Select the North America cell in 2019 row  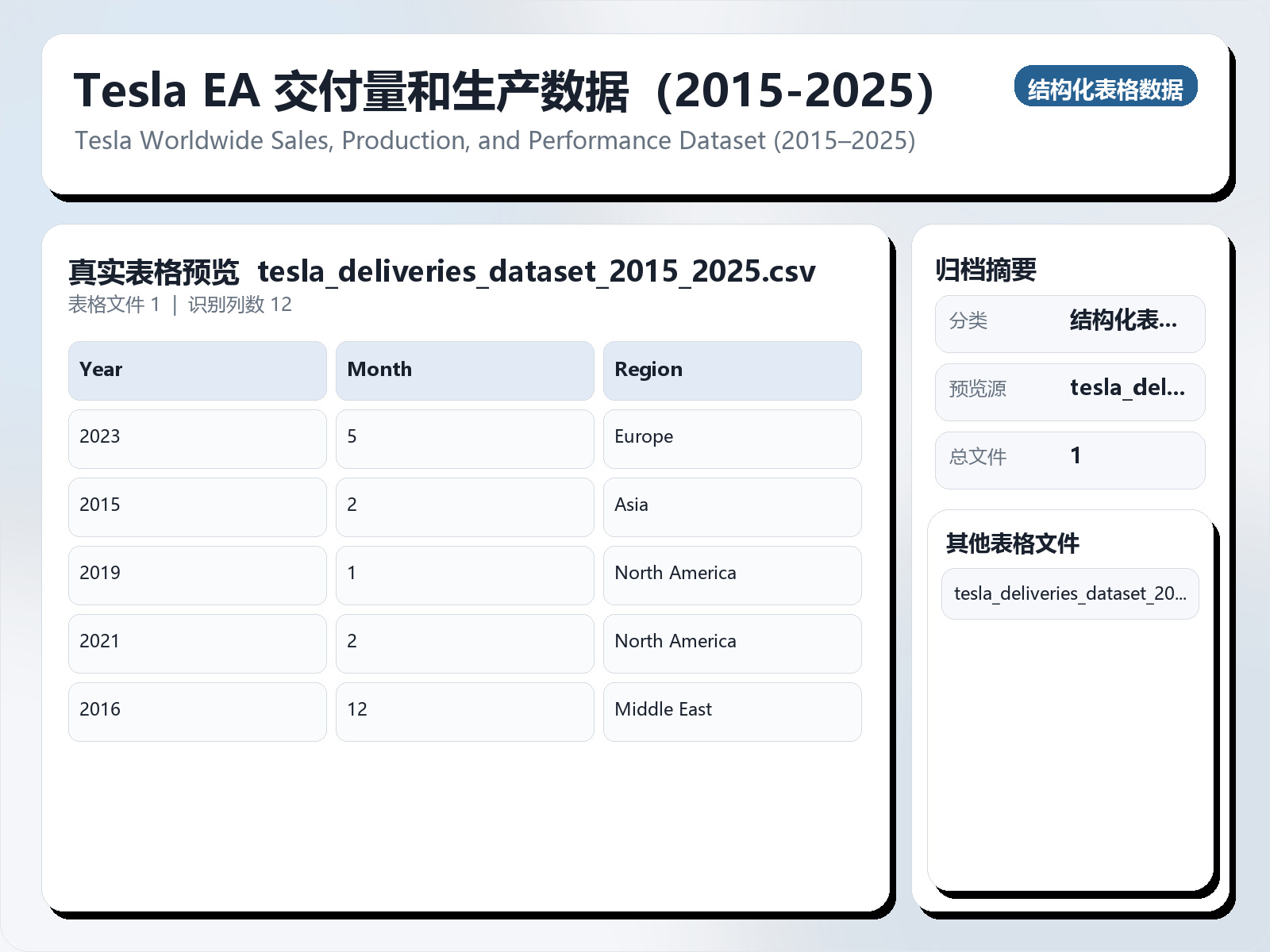tap(730, 574)
